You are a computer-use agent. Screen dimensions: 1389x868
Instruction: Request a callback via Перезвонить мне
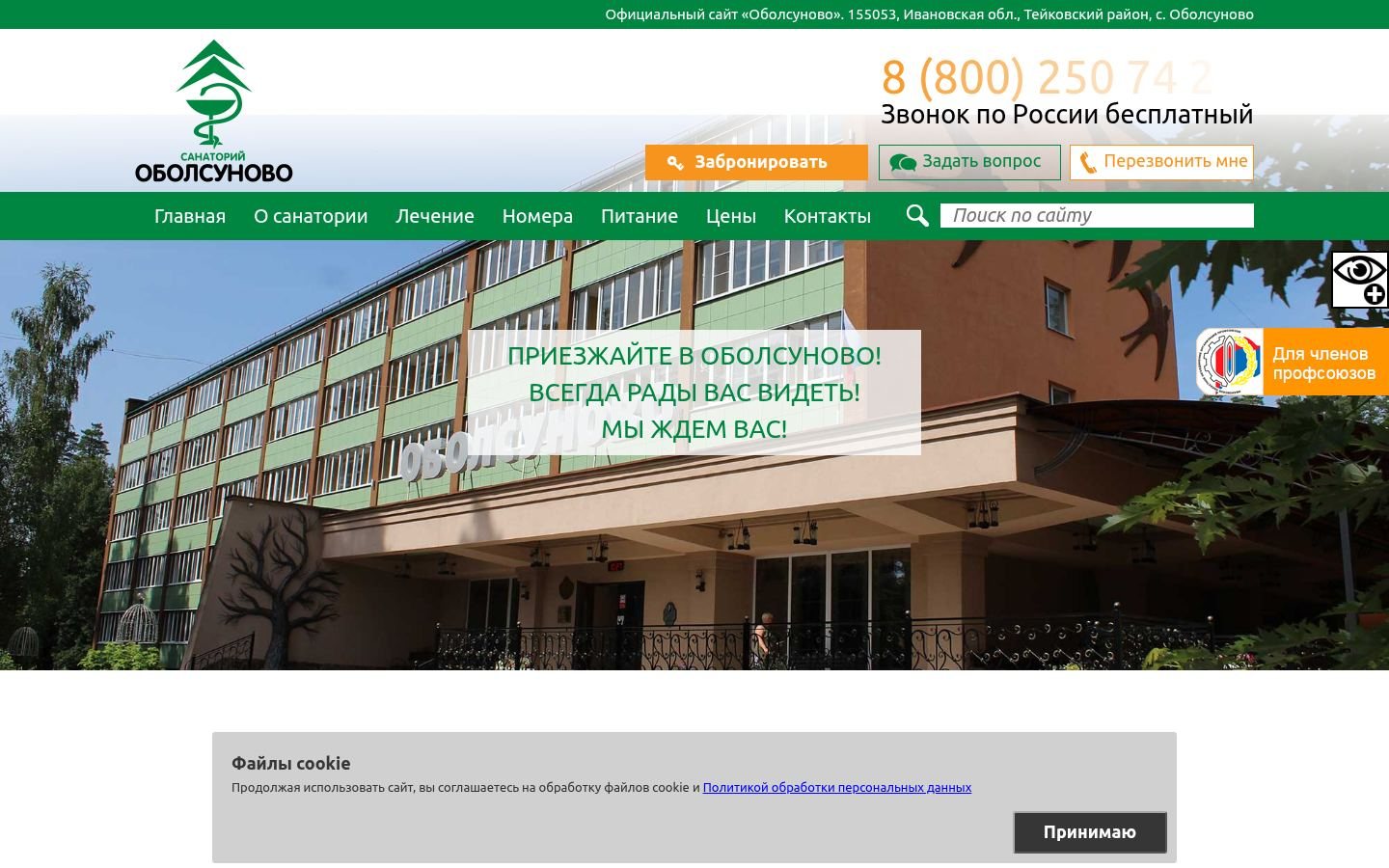tap(1161, 162)
